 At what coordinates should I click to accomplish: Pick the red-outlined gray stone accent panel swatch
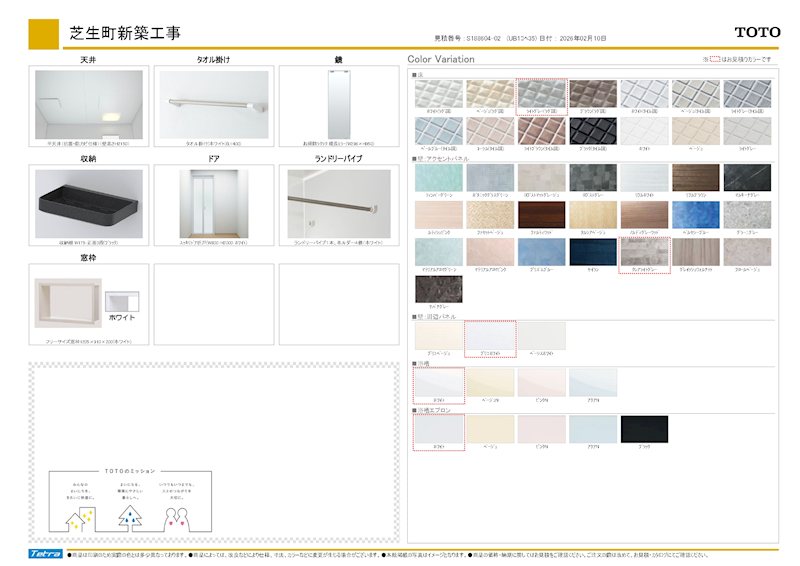pos(644,252)
